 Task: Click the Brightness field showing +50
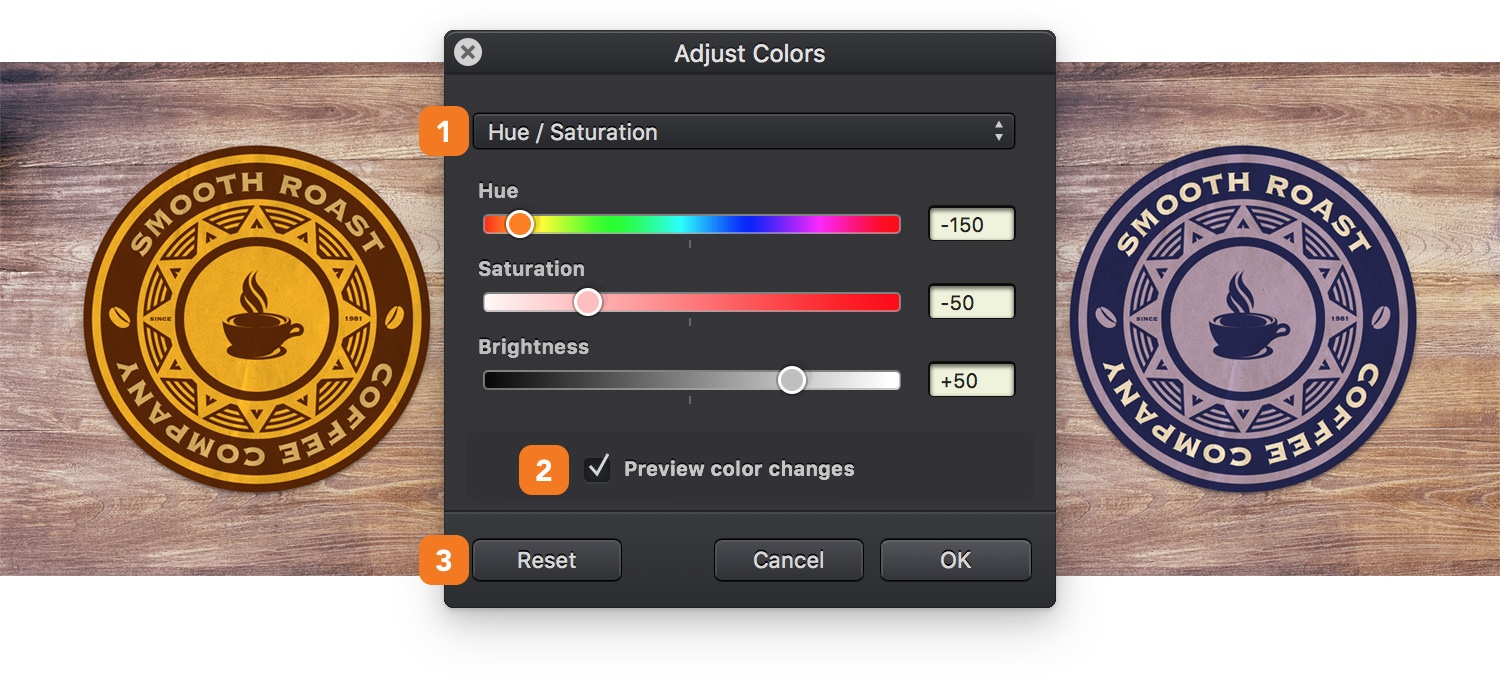(x=972, y=380)
